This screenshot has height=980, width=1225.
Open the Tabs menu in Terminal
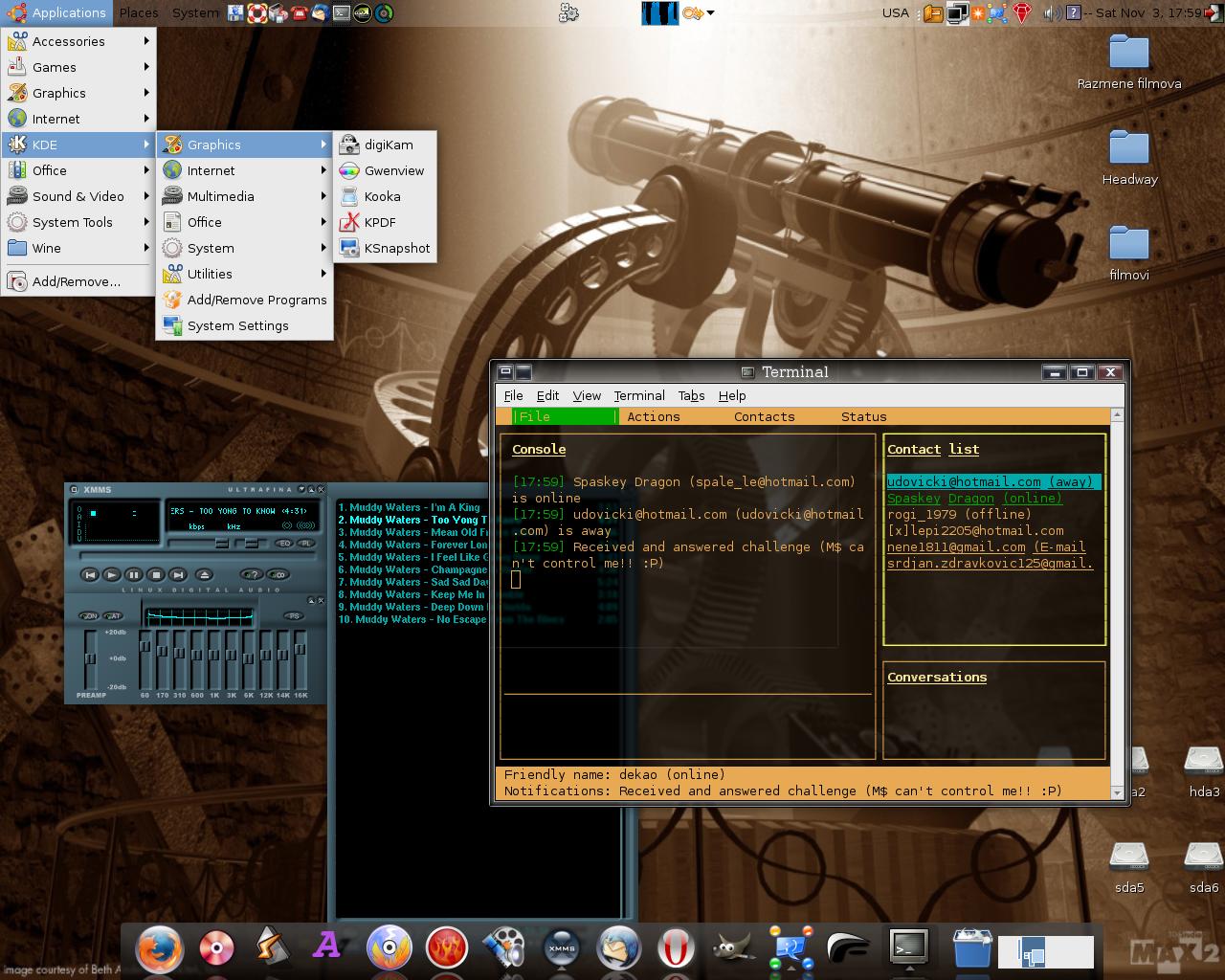[x=691, y=395]
